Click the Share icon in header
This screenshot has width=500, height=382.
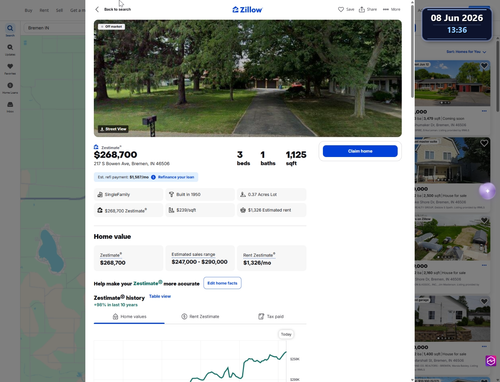tap(368, 9)
